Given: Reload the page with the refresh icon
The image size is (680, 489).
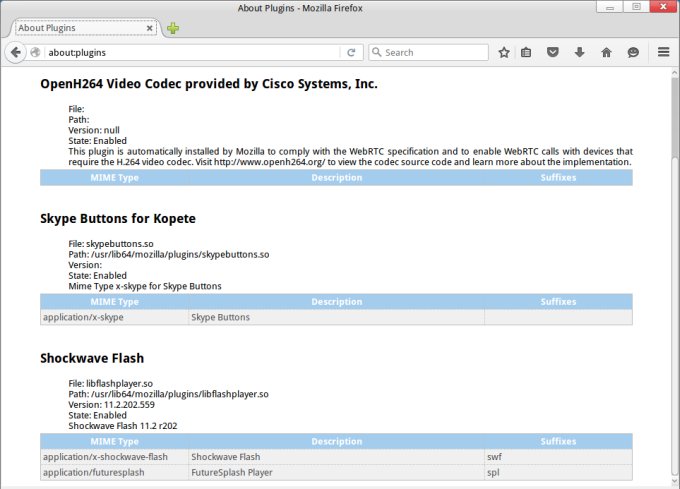Looking at the screenshot, I should coord(351,52).
